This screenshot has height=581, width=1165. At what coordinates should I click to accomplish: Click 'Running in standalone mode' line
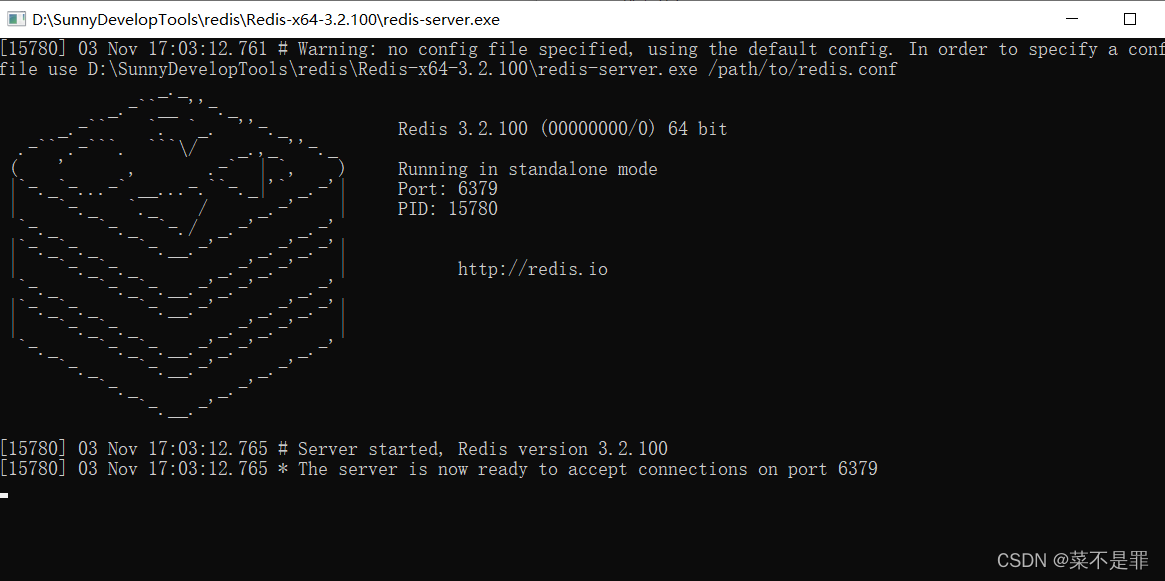528,169
